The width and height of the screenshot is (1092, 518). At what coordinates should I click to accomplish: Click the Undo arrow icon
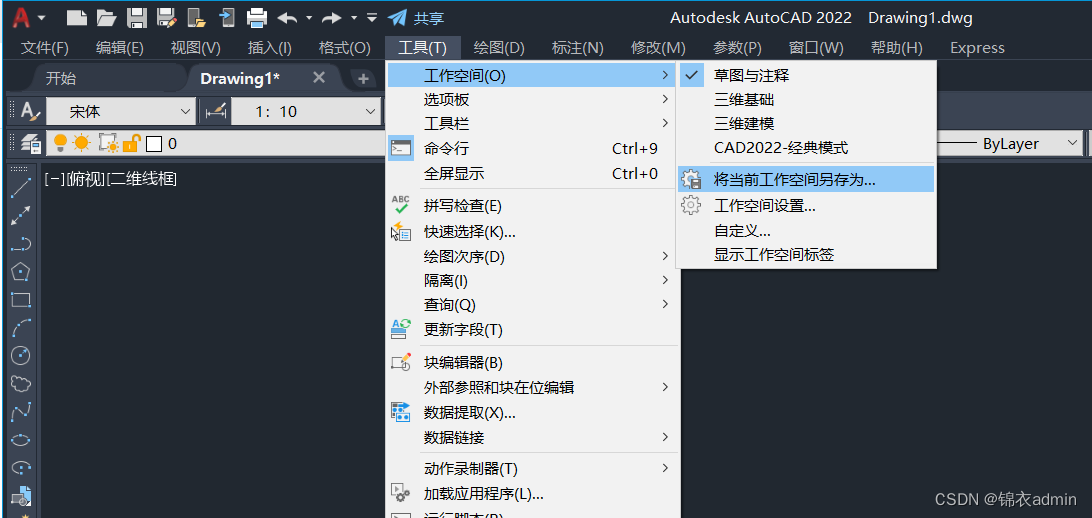click(x=288, y=17)
